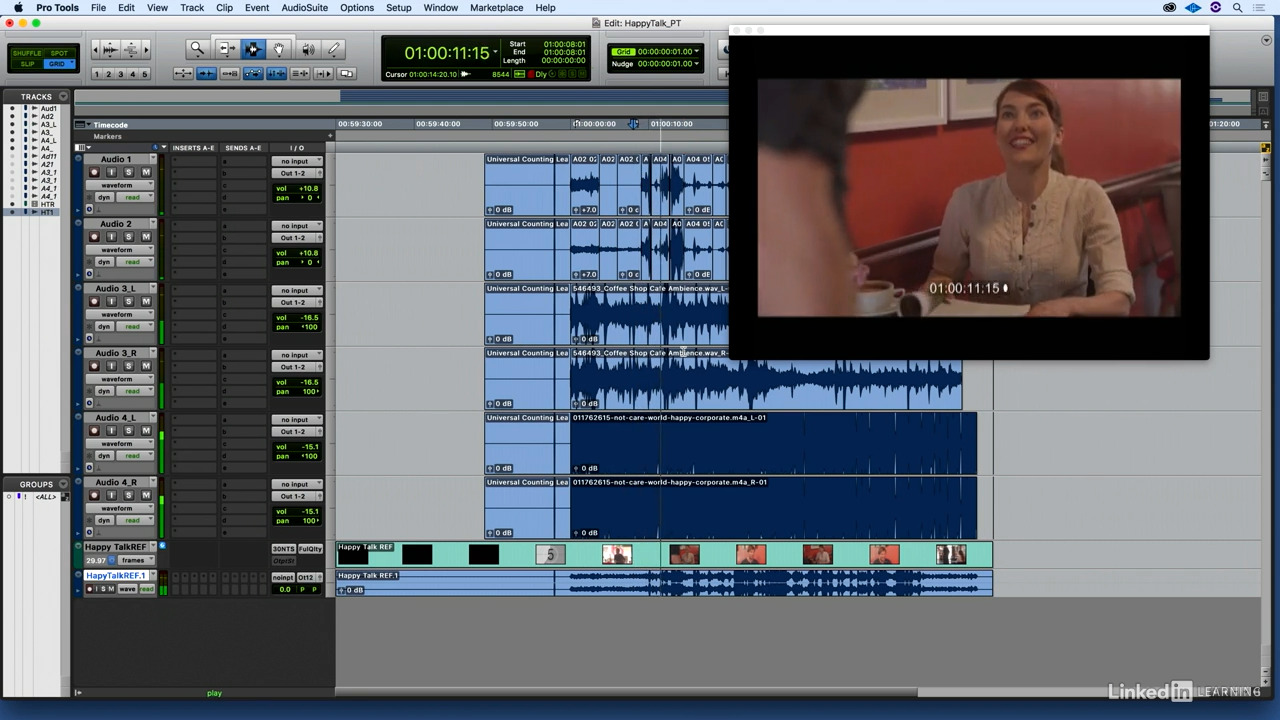Open the Grid value pop-up selector

tap(696, 51)
